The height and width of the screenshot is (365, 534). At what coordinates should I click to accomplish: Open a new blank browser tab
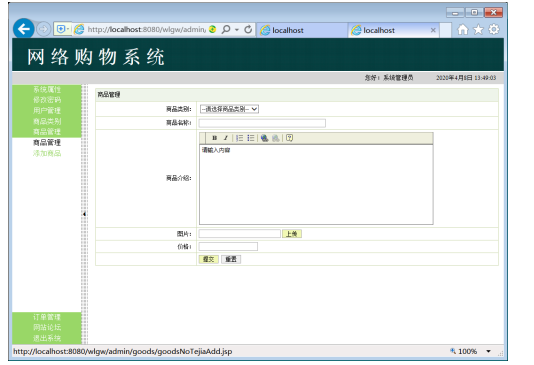coord(445,30)
